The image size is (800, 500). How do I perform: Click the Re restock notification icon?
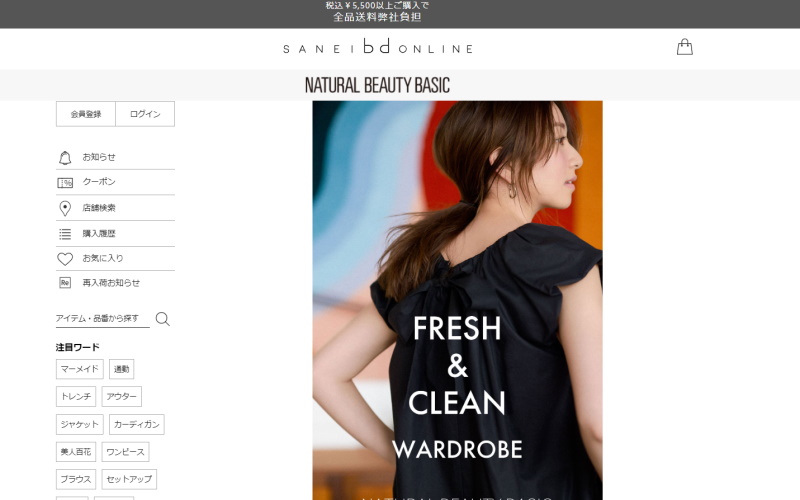65,283
